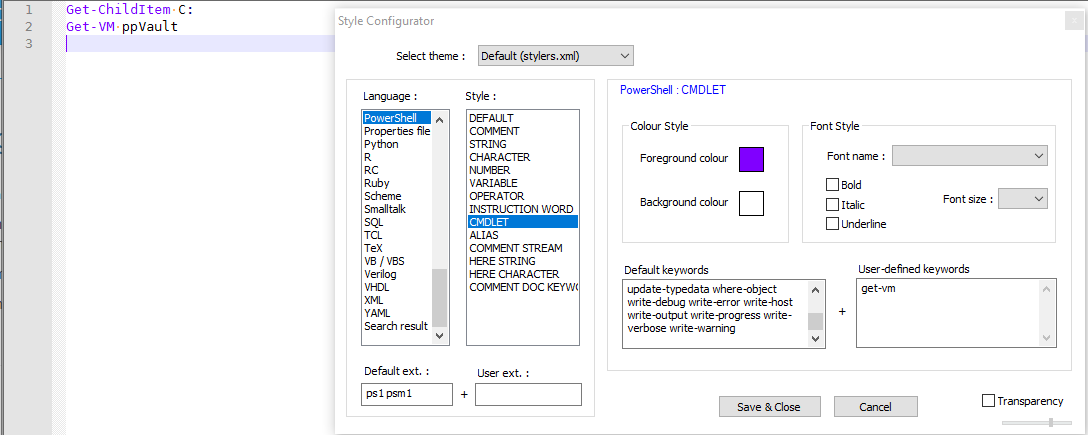Click User-defined keywords scroll-up arrow
The width and height of the screenshot is (1088, 435).
[1048, 289]
